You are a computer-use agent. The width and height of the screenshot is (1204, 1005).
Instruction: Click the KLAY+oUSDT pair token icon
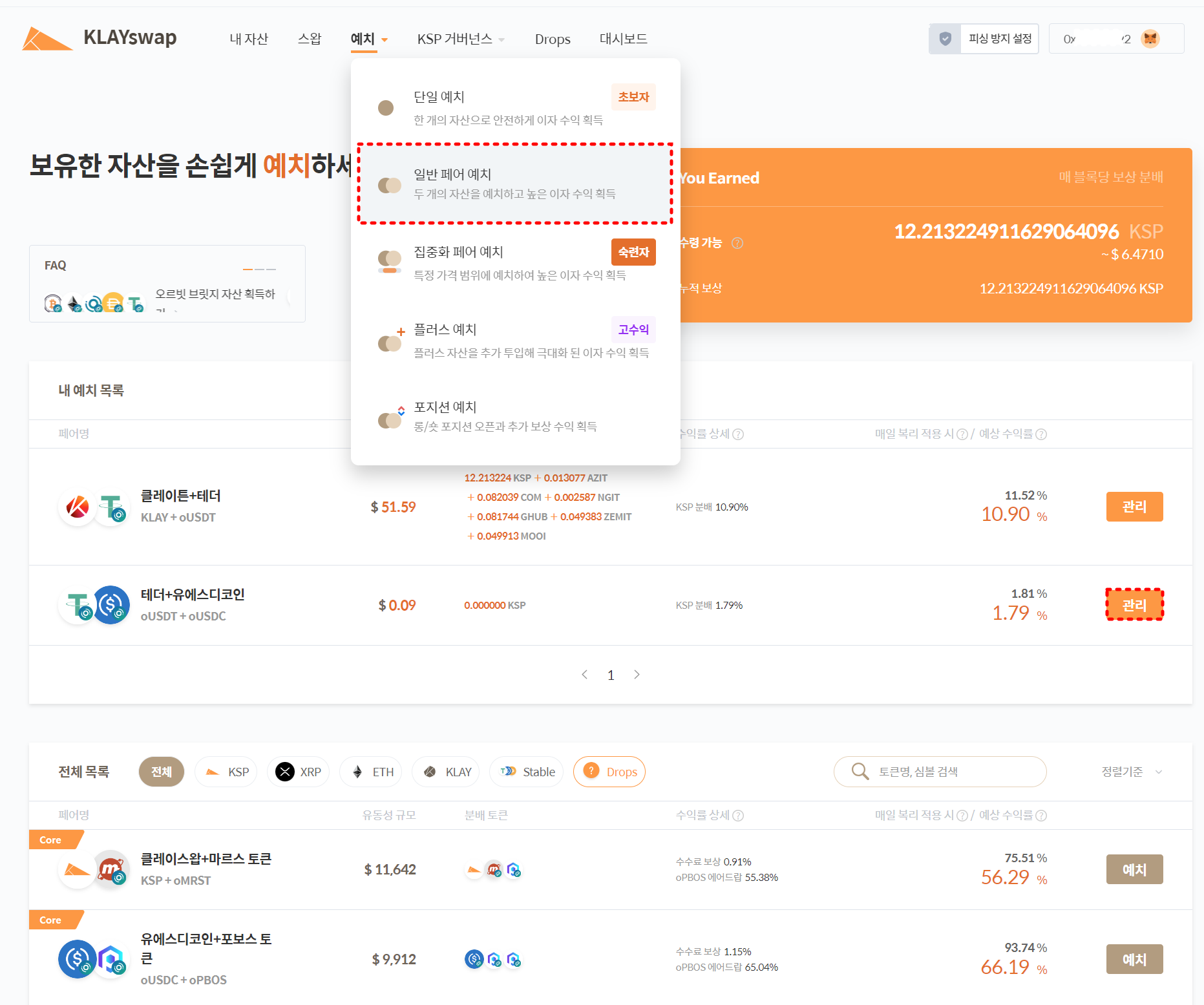[x=94, y=507]
